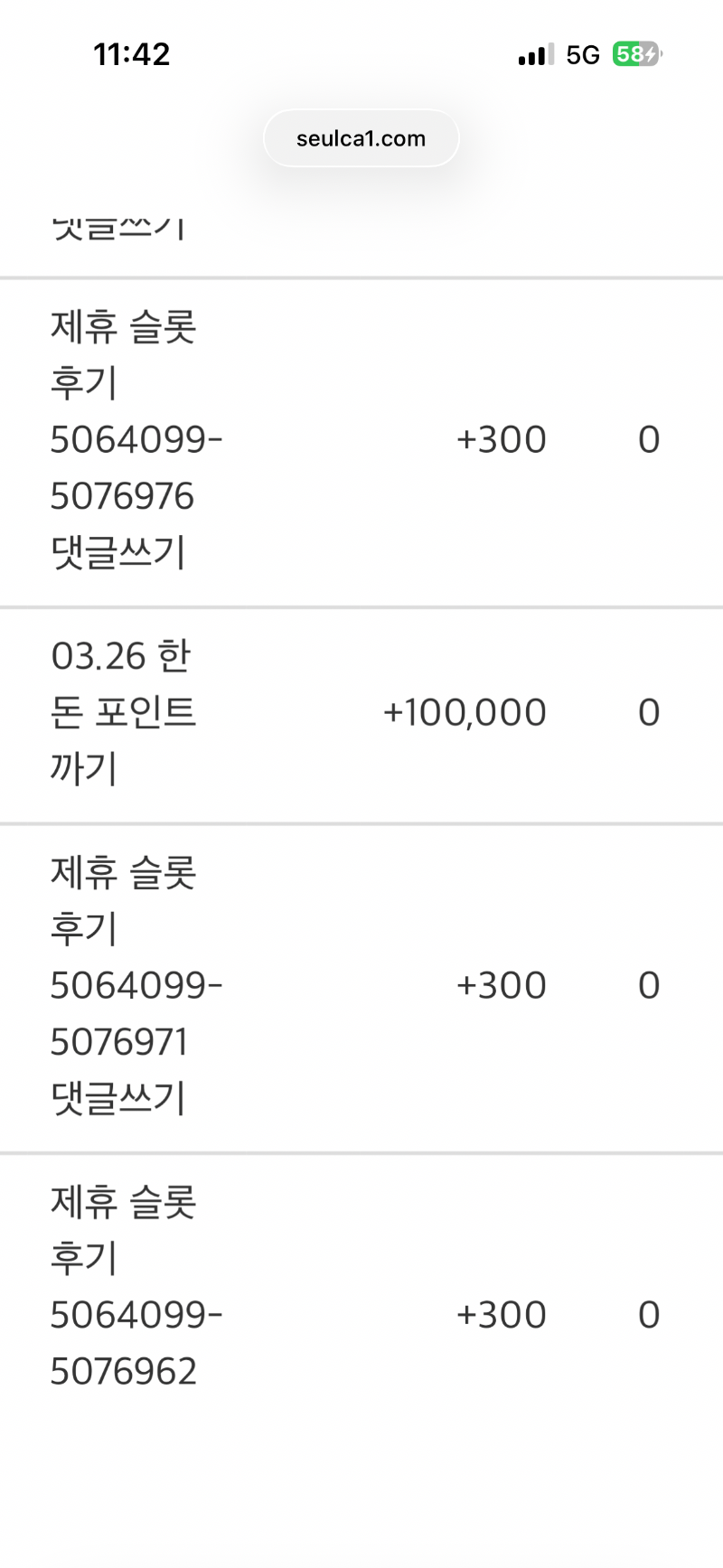Tap the battery charging status icon
Screen dimensions: 723x1568
tap(637, 54)
